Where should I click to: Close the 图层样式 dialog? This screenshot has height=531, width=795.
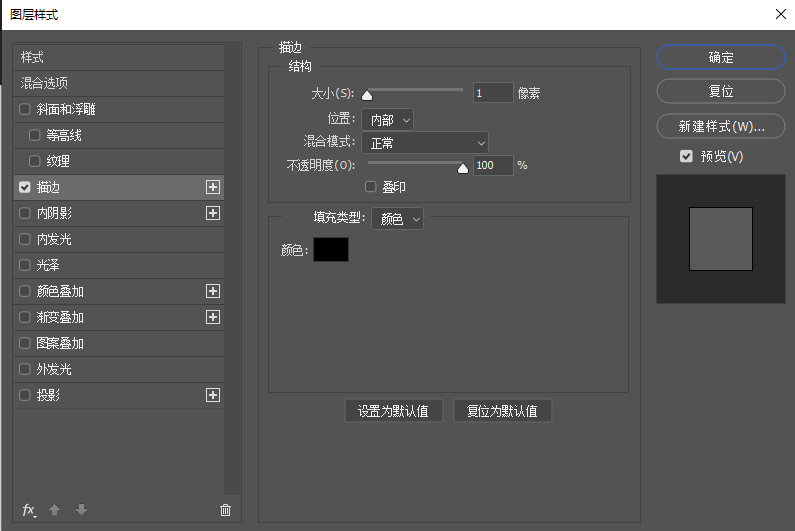tap(781, 14)
